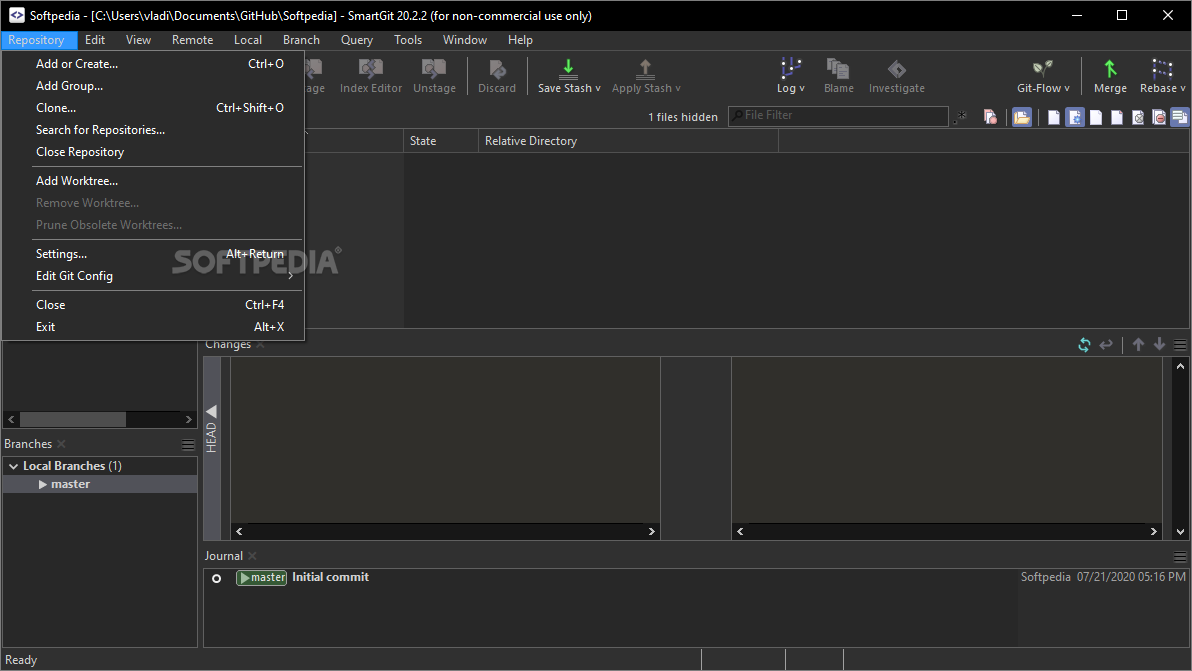Viewport: 1192px width, 671px height.
Task: Go to next change with down arrow
Action: point(1159,345)
